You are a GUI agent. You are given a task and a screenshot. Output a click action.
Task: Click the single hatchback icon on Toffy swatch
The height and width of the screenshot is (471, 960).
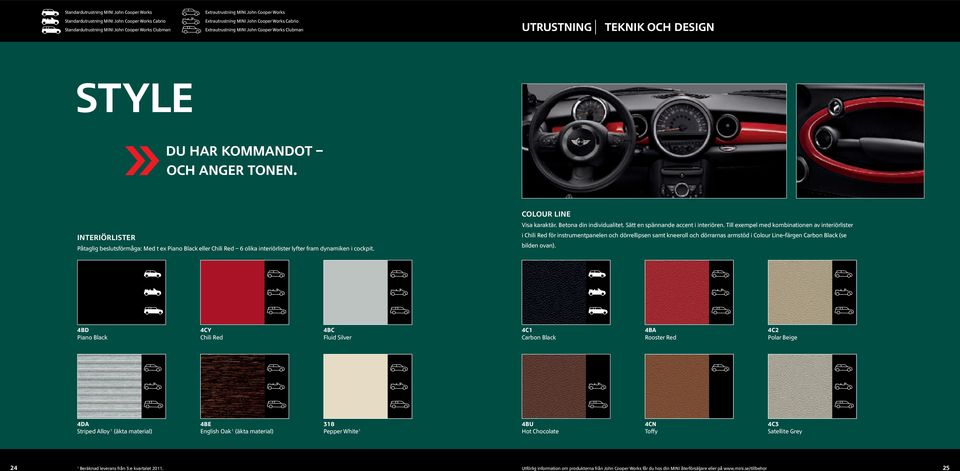click(x=720, y=367)
